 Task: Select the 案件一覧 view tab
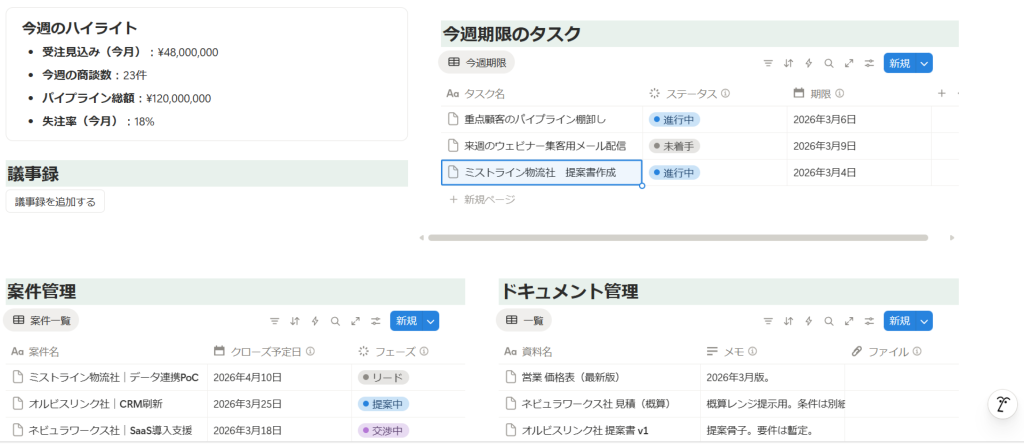point(42,321)
